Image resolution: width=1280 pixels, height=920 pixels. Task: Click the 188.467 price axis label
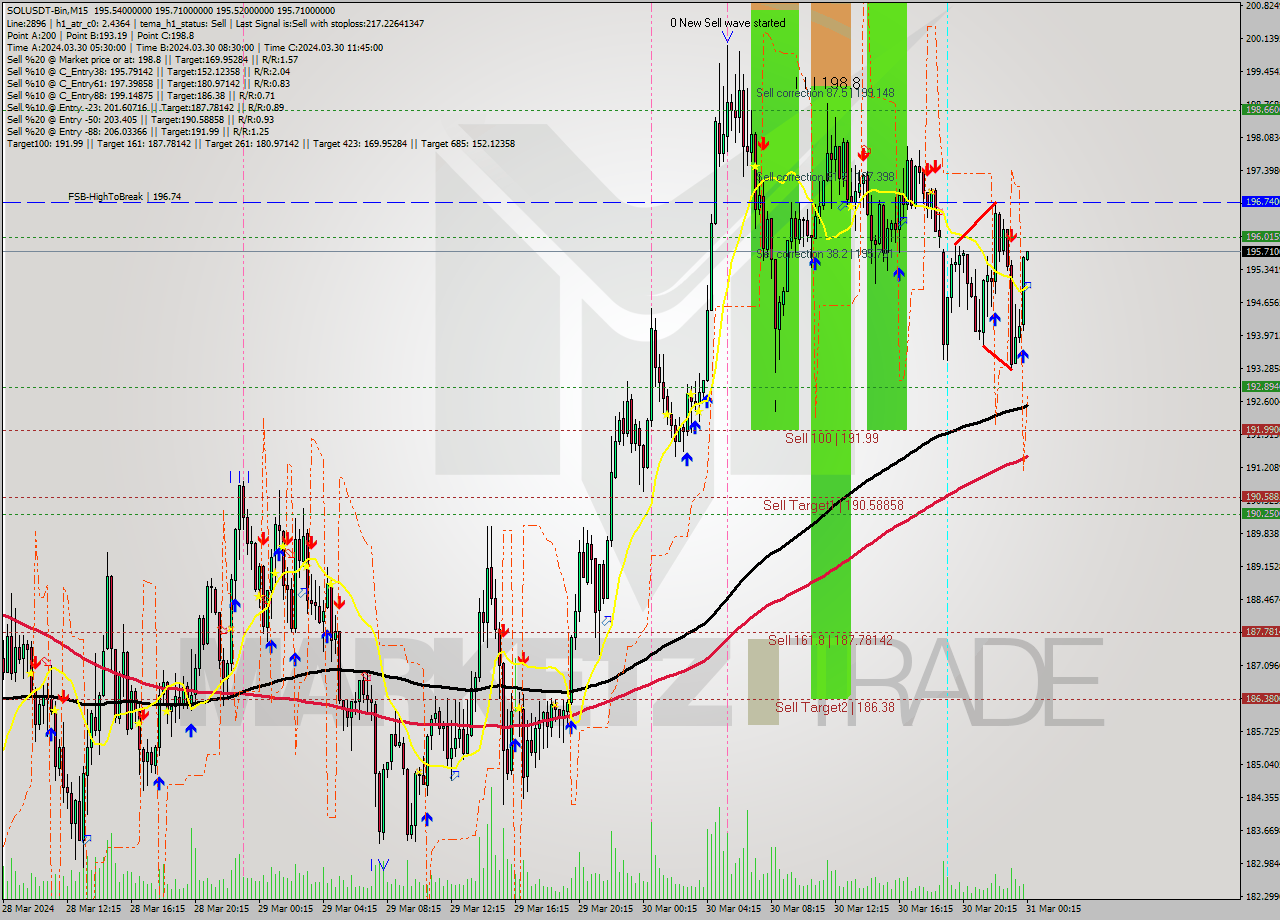pos(1263,599)
